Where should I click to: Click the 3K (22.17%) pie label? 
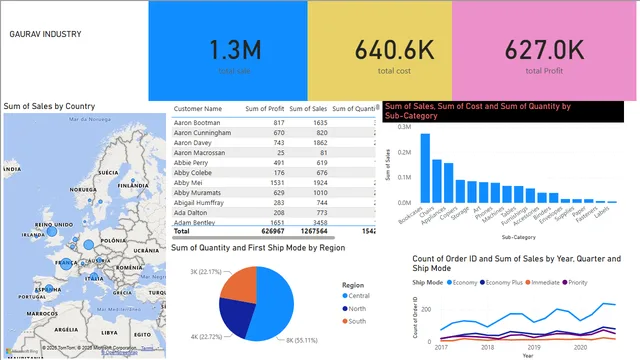coord(206,271)
